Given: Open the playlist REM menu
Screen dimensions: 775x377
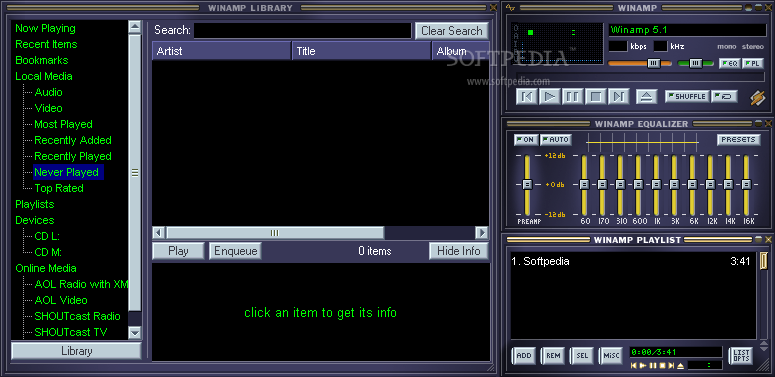Looking at the screenshot, I should (553, 356).
